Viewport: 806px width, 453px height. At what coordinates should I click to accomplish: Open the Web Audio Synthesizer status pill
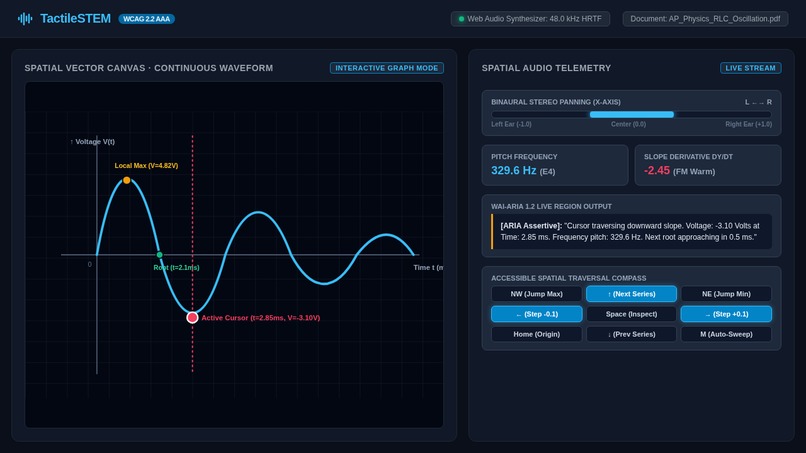[530, 19]
